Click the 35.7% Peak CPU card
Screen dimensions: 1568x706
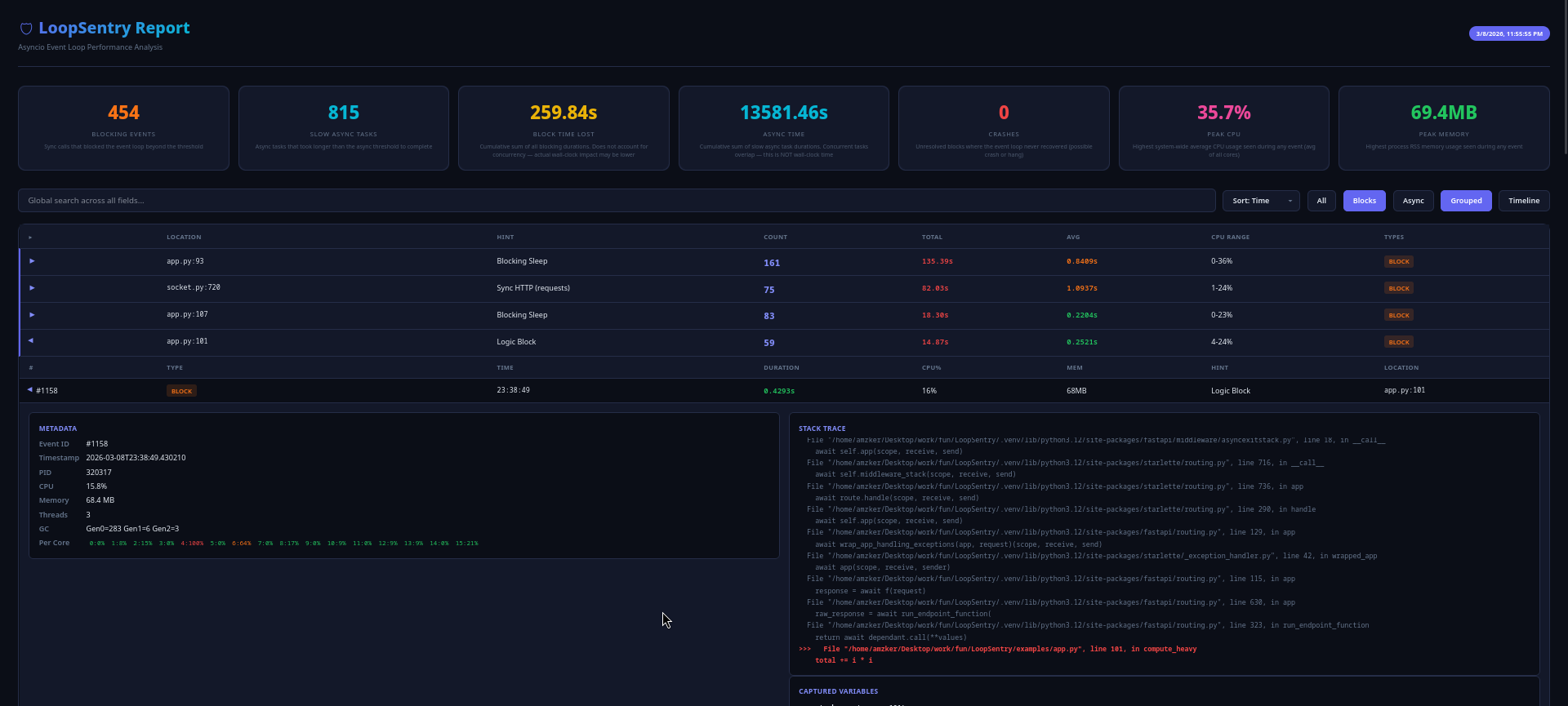(1223, 128)
